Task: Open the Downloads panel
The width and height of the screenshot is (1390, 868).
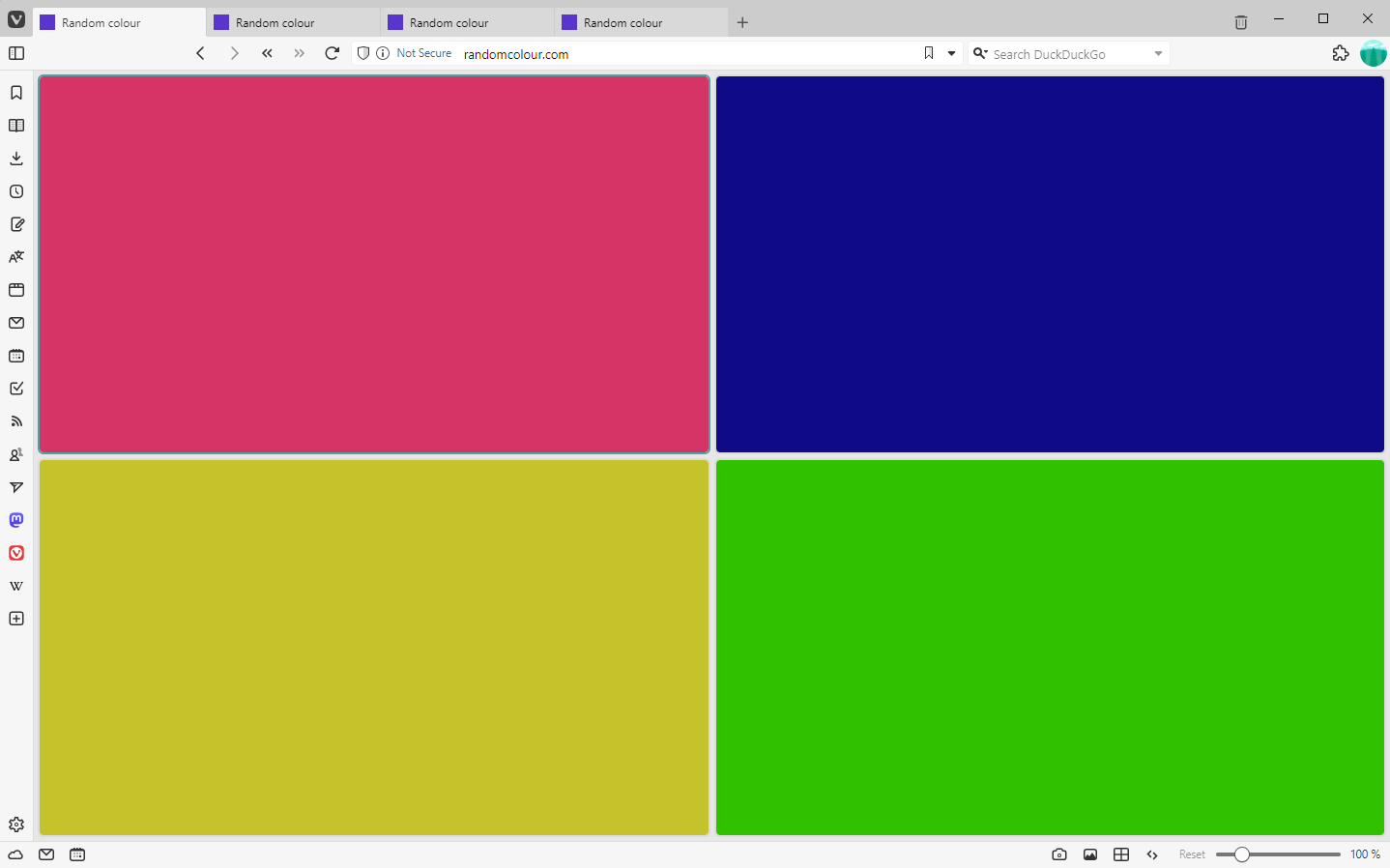Action: pos(16,159)
